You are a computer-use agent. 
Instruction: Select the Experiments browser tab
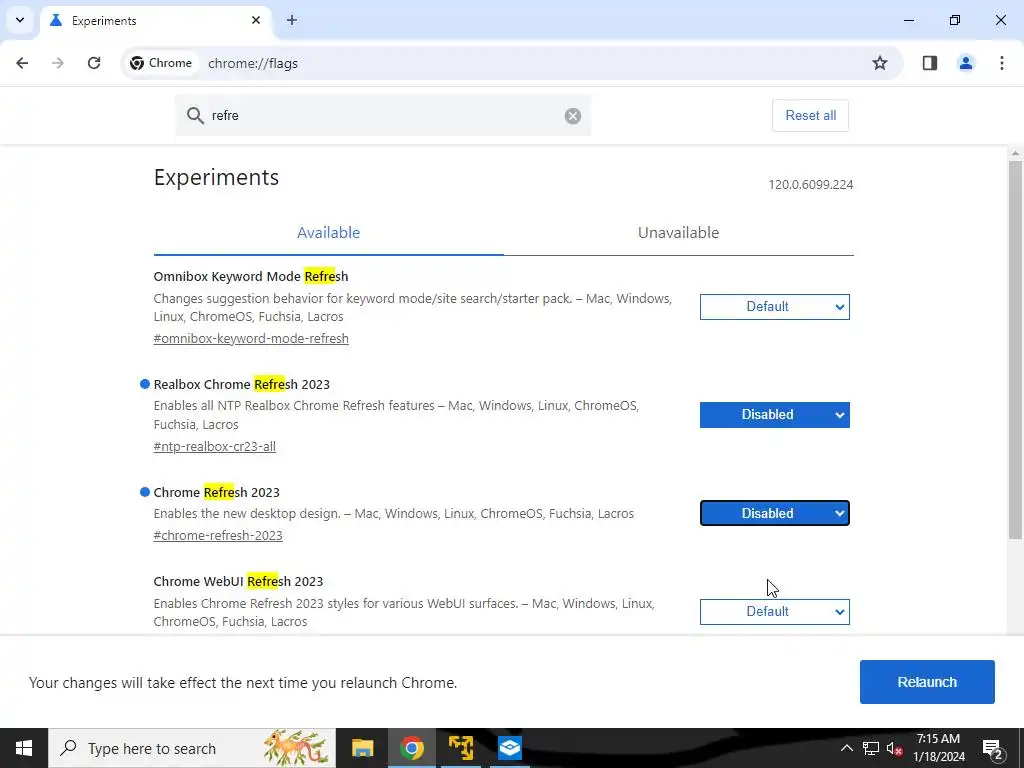157,20
